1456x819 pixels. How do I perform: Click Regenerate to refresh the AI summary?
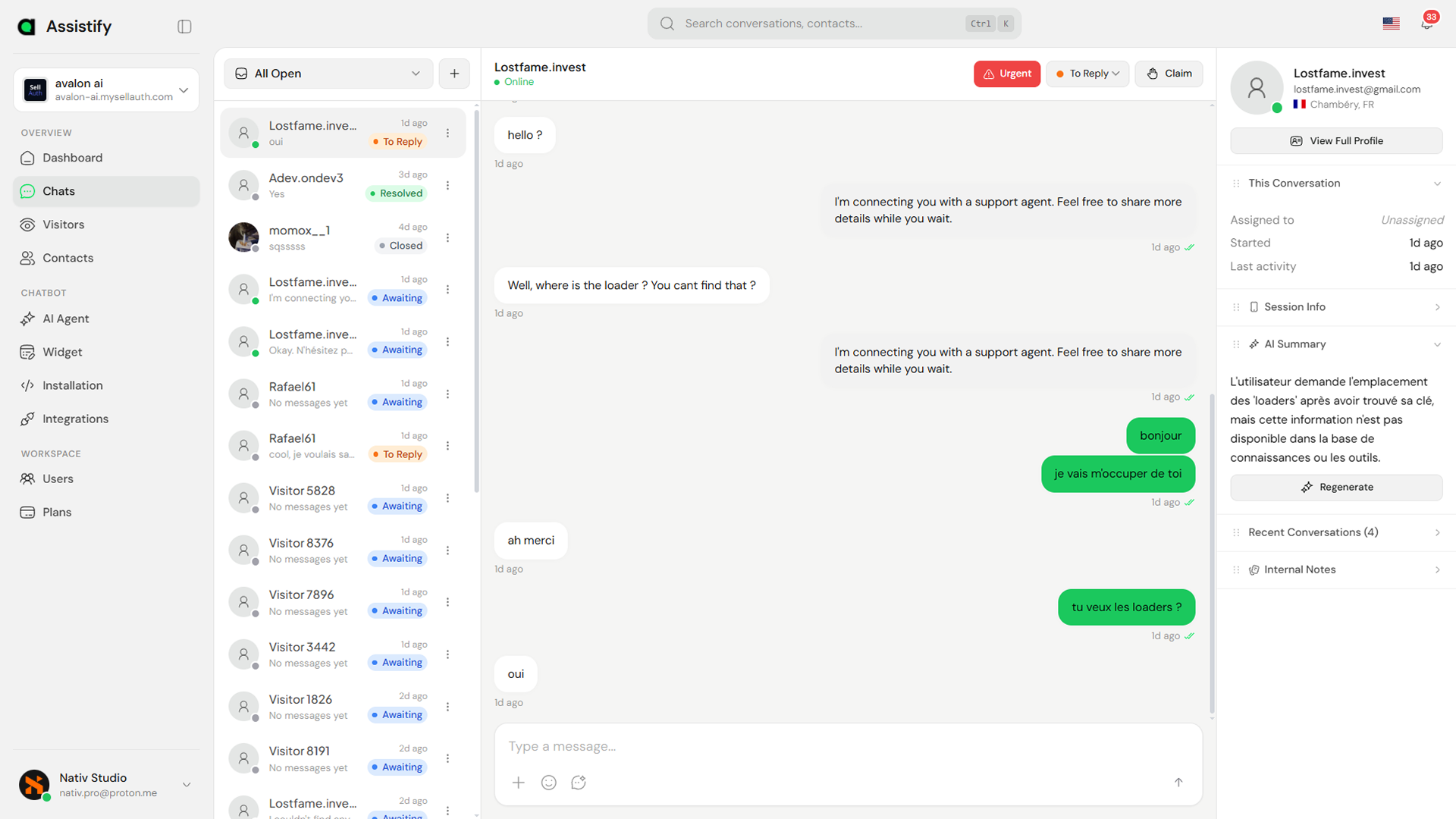coord(1336,487)
